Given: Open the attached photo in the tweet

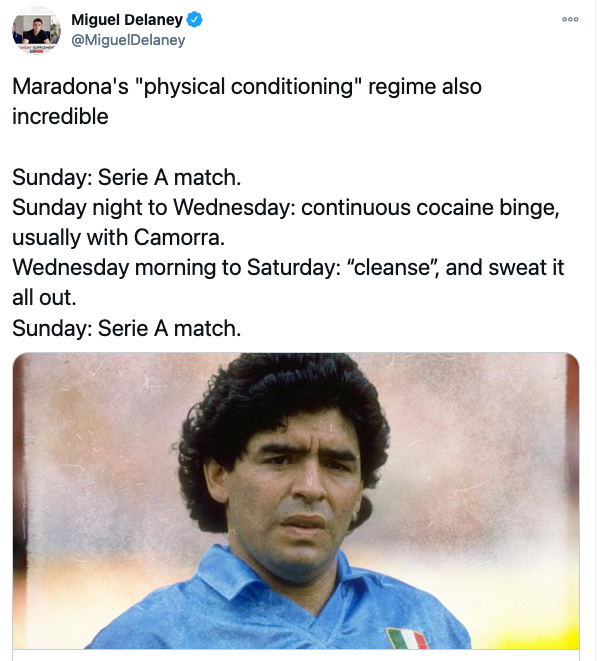Looking at the screenshot, I should 296,501.
